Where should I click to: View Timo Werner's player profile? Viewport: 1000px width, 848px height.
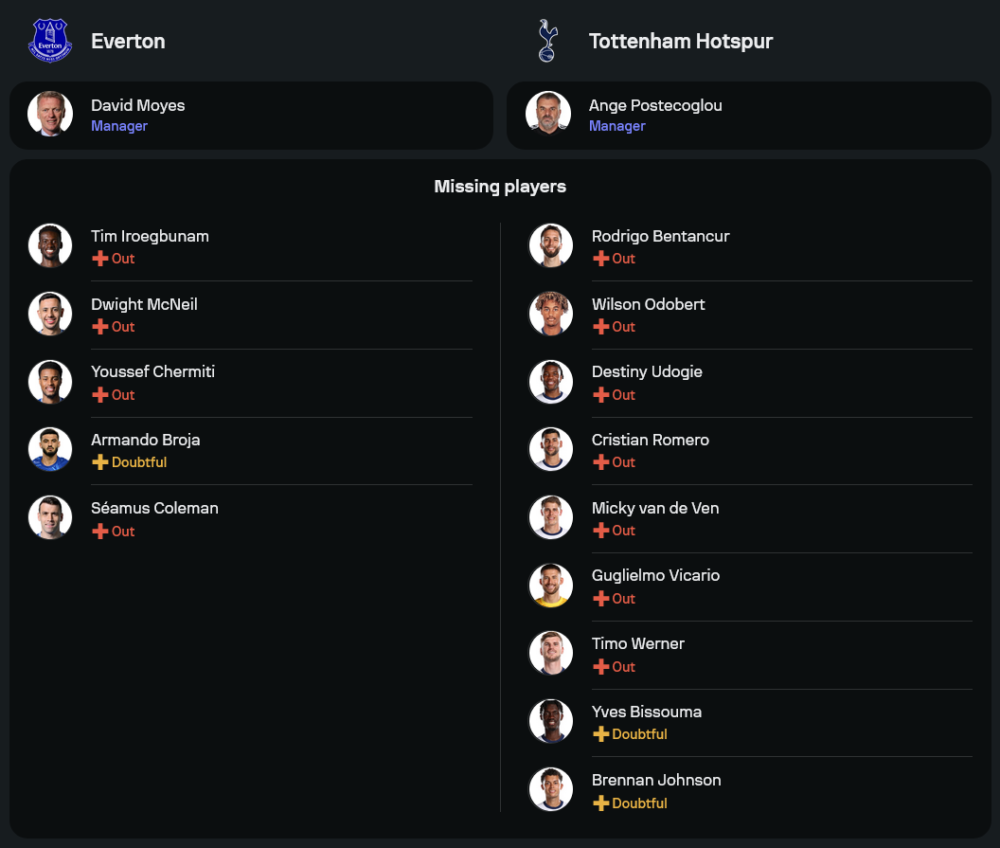coord(638,644)
